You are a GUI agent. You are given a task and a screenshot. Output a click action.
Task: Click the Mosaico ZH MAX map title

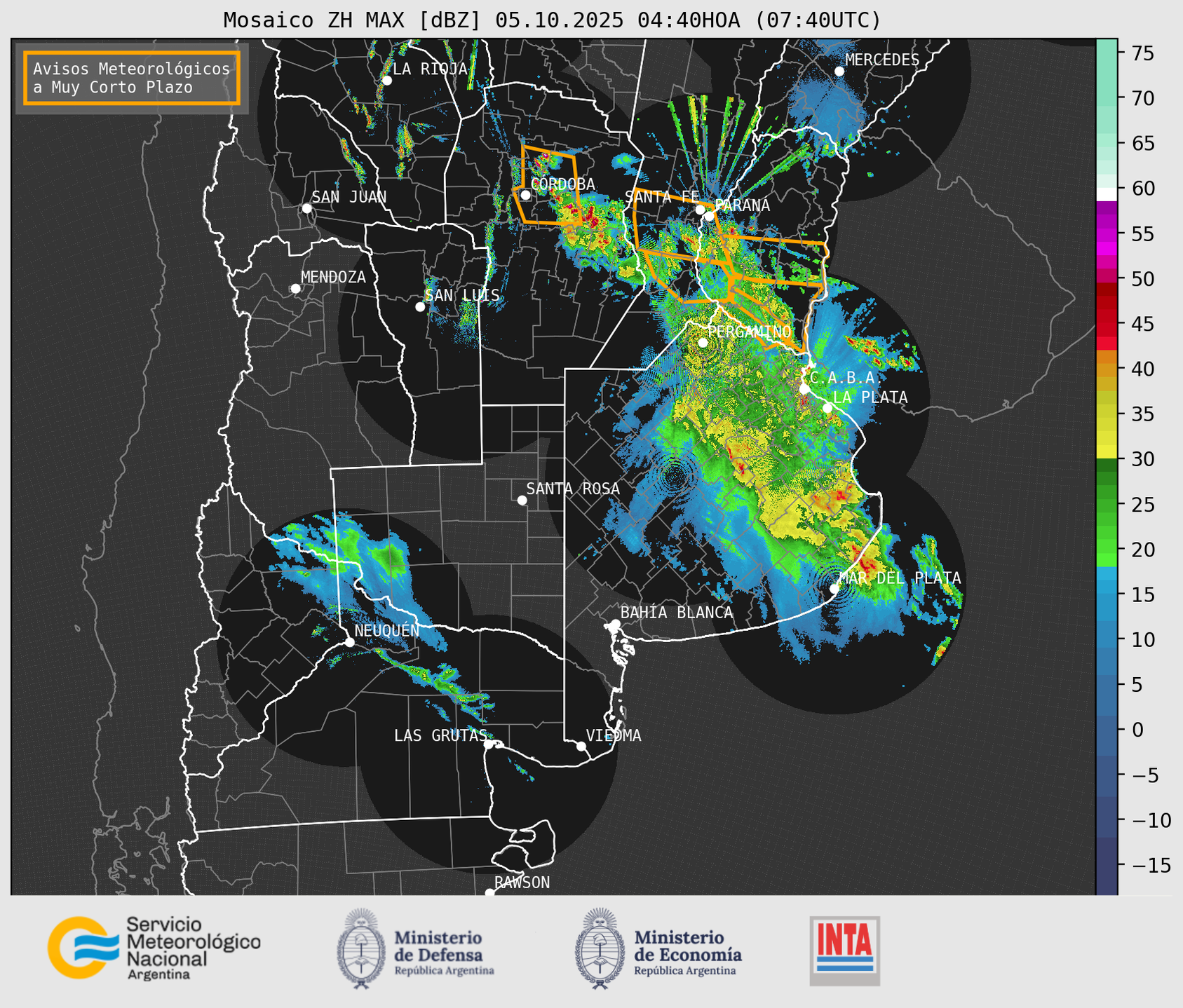click(552, 20)
